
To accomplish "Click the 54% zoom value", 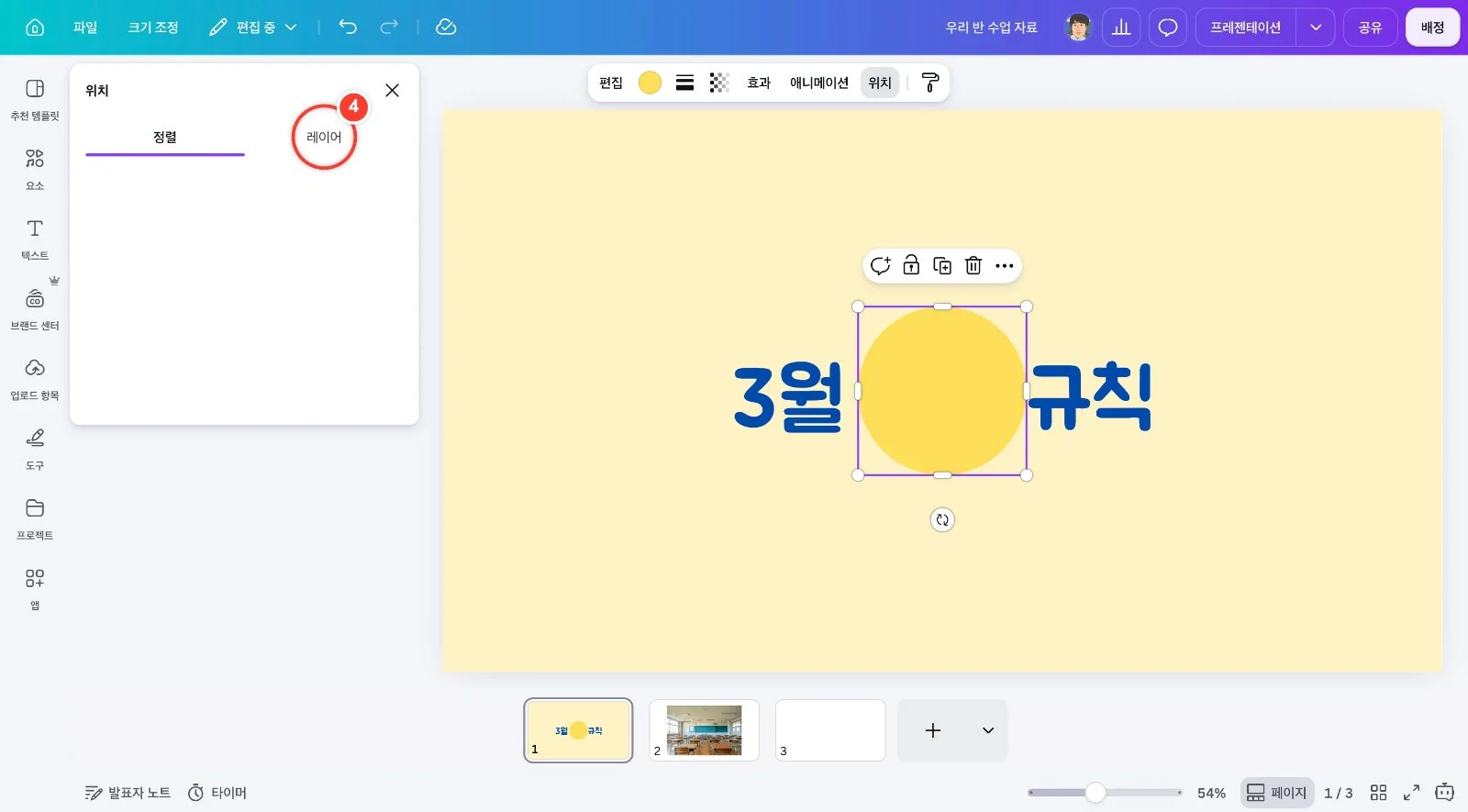I will 1211,793.
